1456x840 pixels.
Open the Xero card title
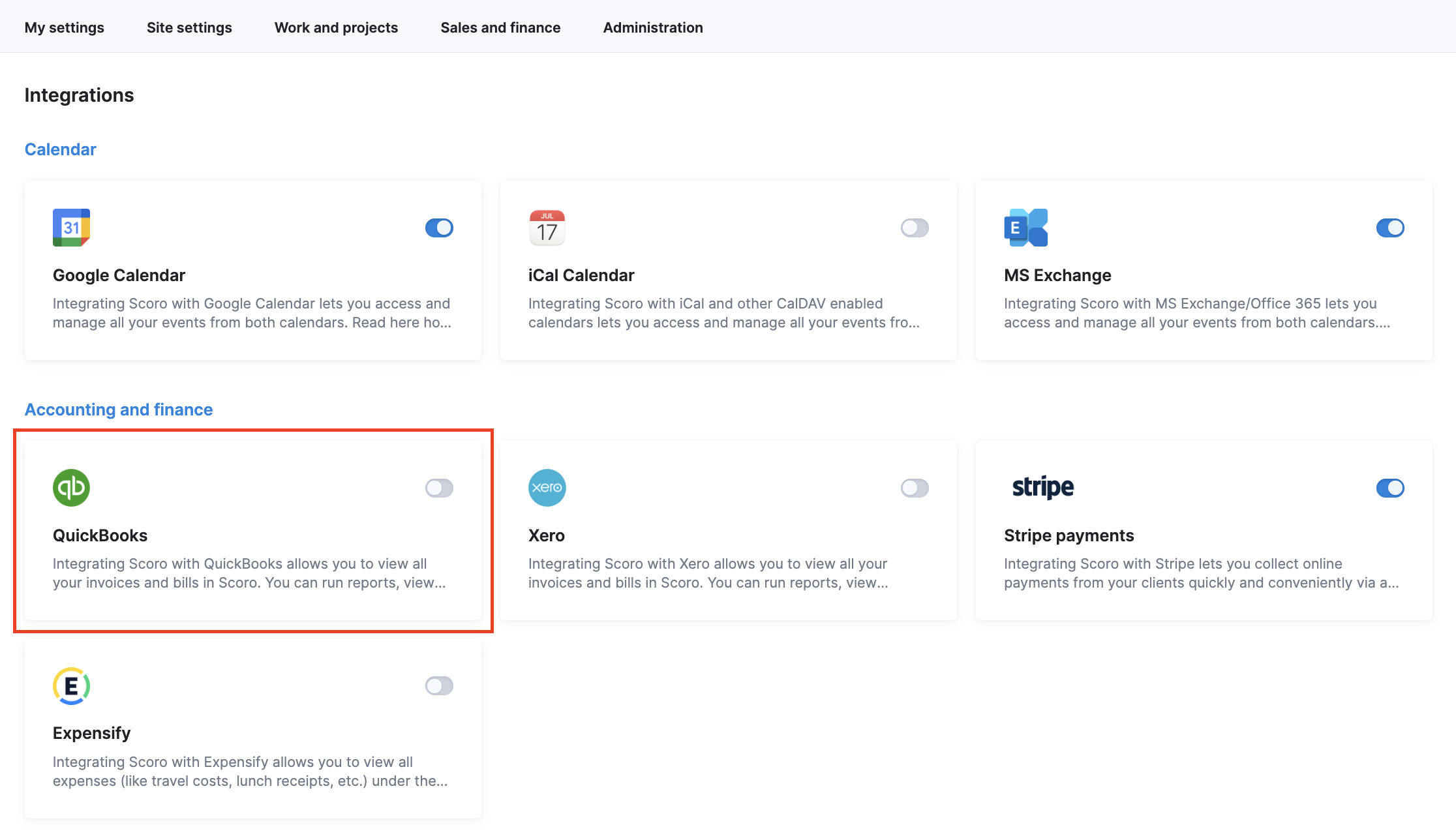click(547, 535)
